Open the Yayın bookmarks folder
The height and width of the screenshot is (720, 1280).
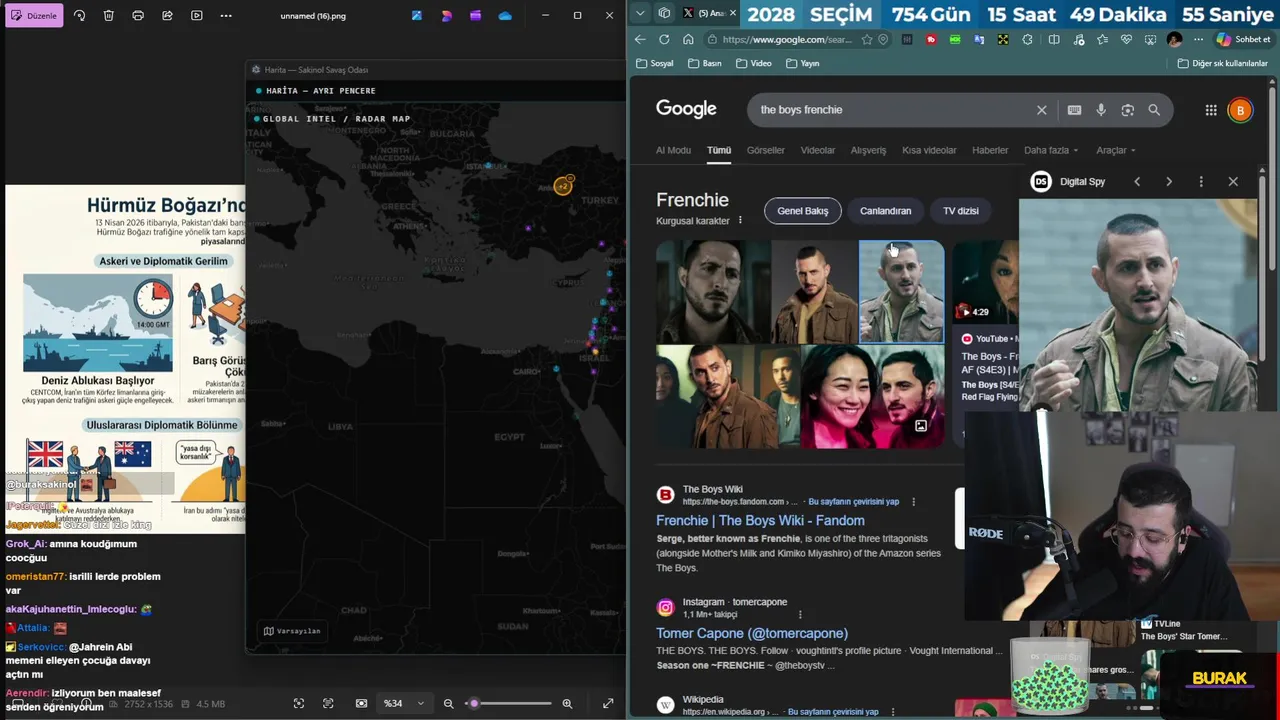click(x=803, y=63)
